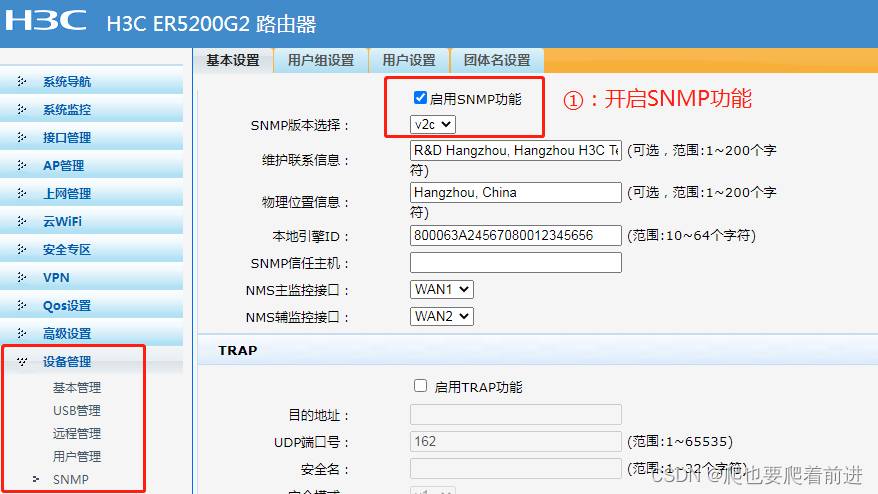
Task: Enable the 启用TRAP功能 checkbox
Action: [x=420, y=386]
